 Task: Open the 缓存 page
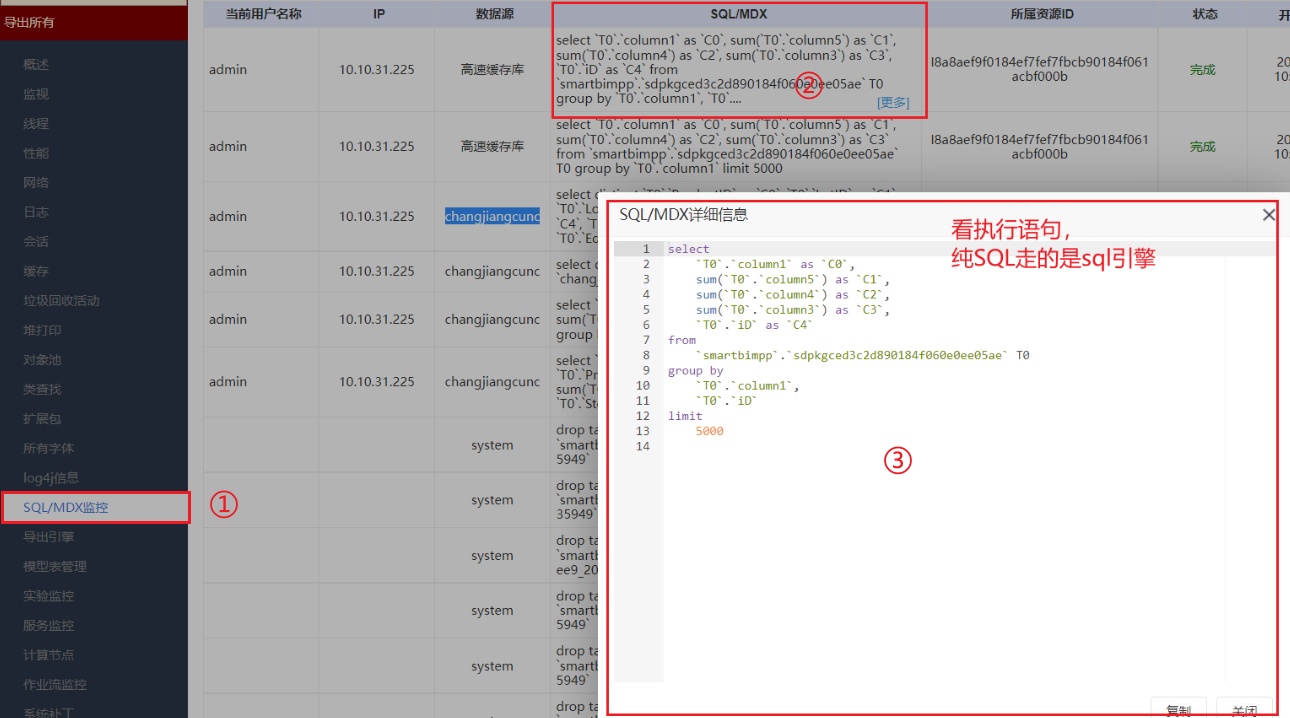pos(36,271)
